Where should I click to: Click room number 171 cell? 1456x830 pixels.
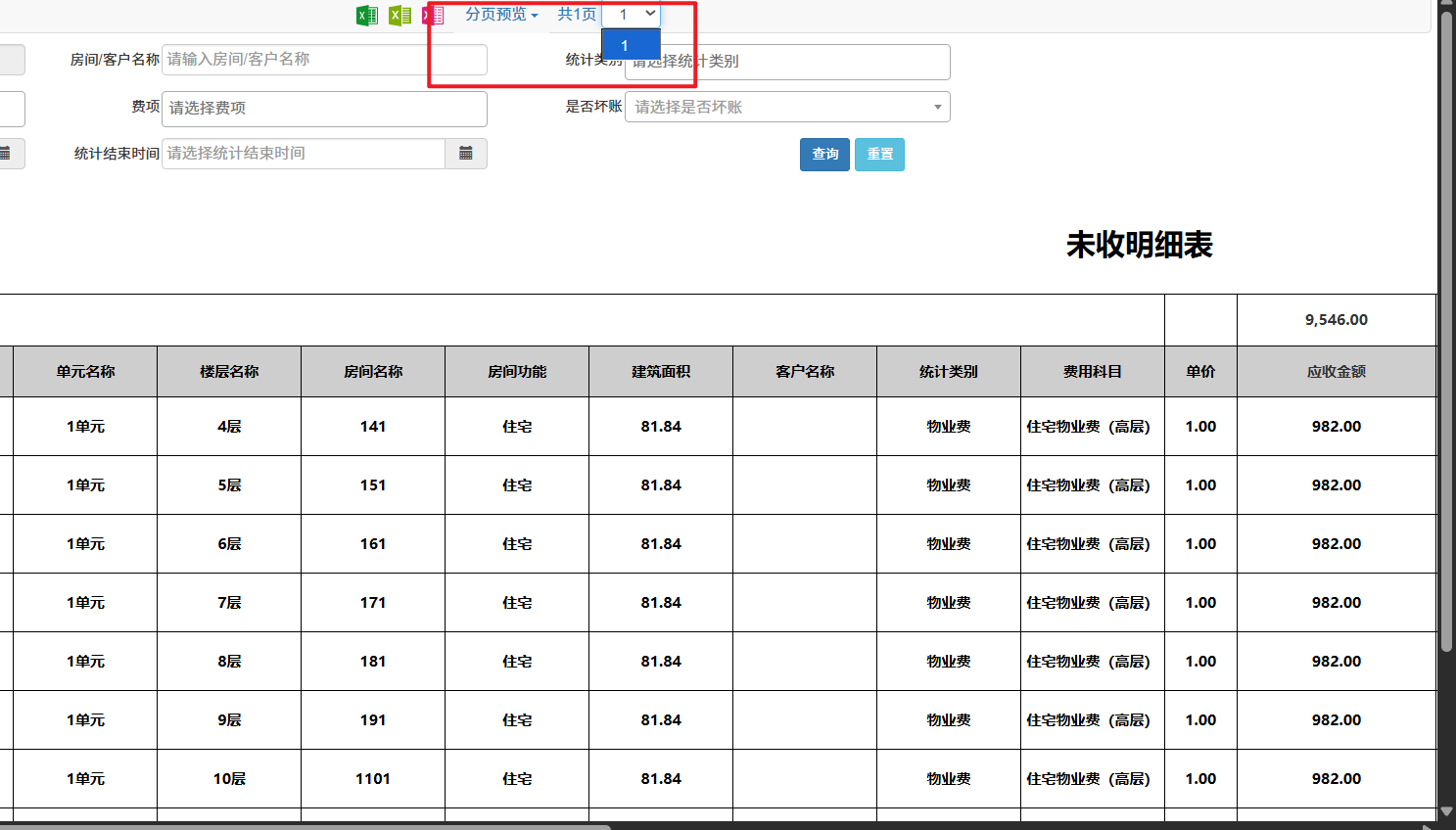click(x=373, y=603)
